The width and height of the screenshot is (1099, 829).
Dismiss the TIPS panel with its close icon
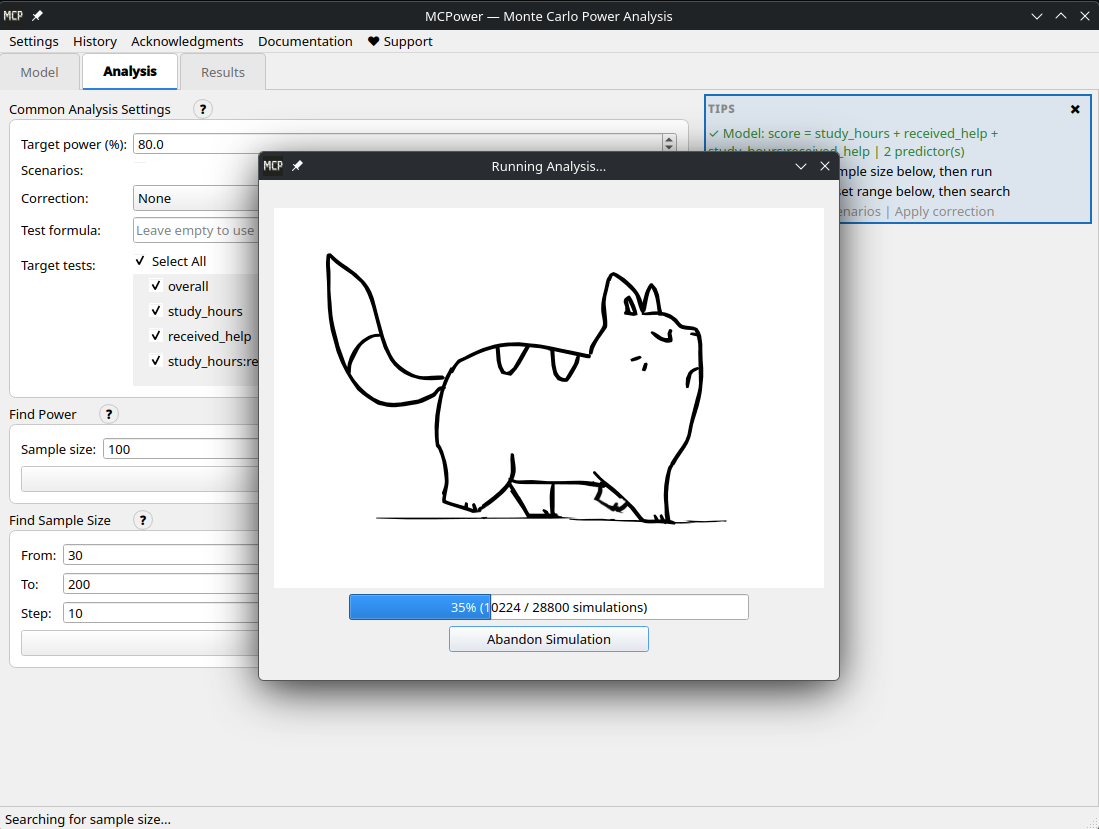(x=1075, y=109)
